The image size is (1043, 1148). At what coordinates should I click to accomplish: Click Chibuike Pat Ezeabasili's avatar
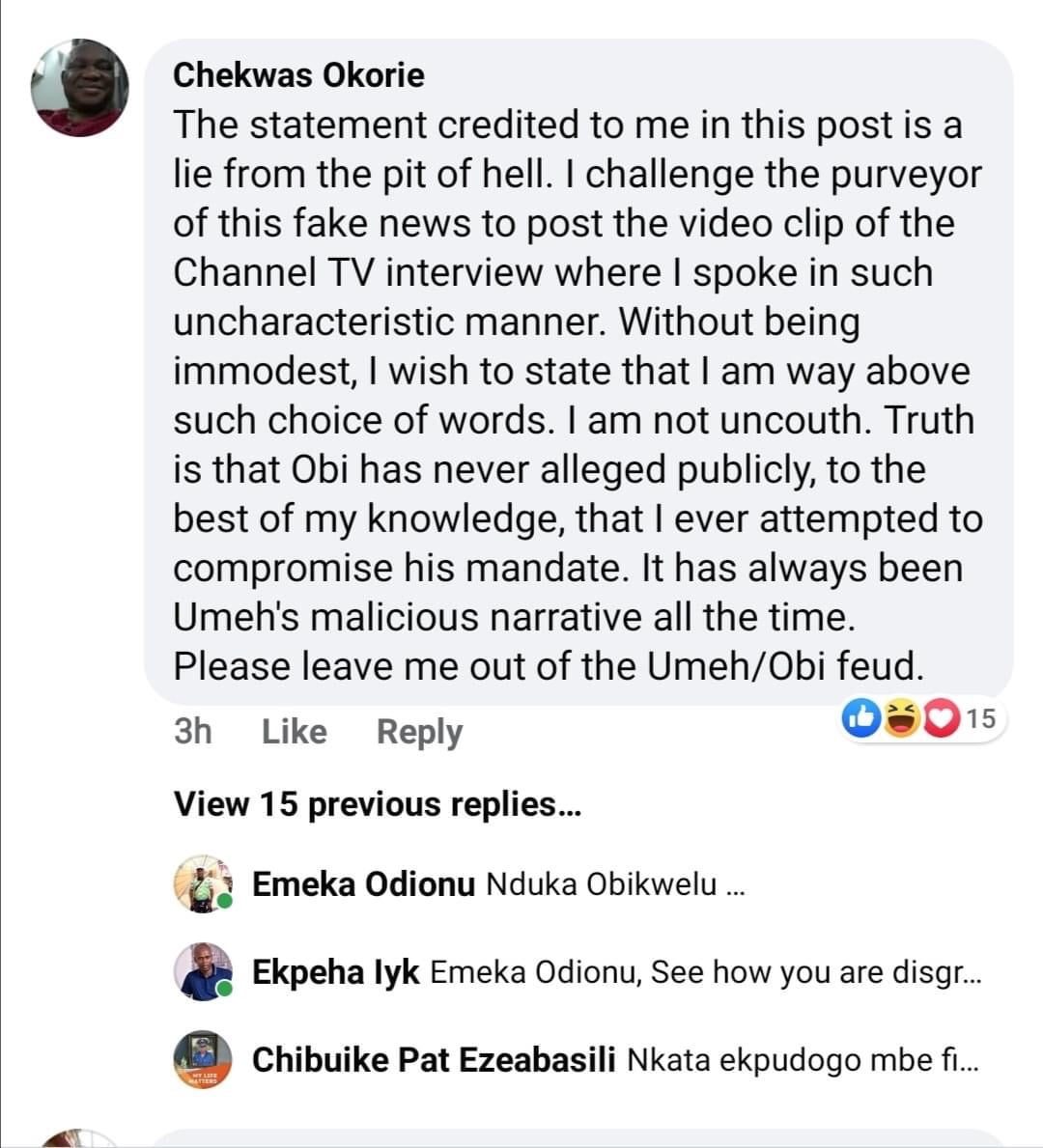pos(203,1059)
